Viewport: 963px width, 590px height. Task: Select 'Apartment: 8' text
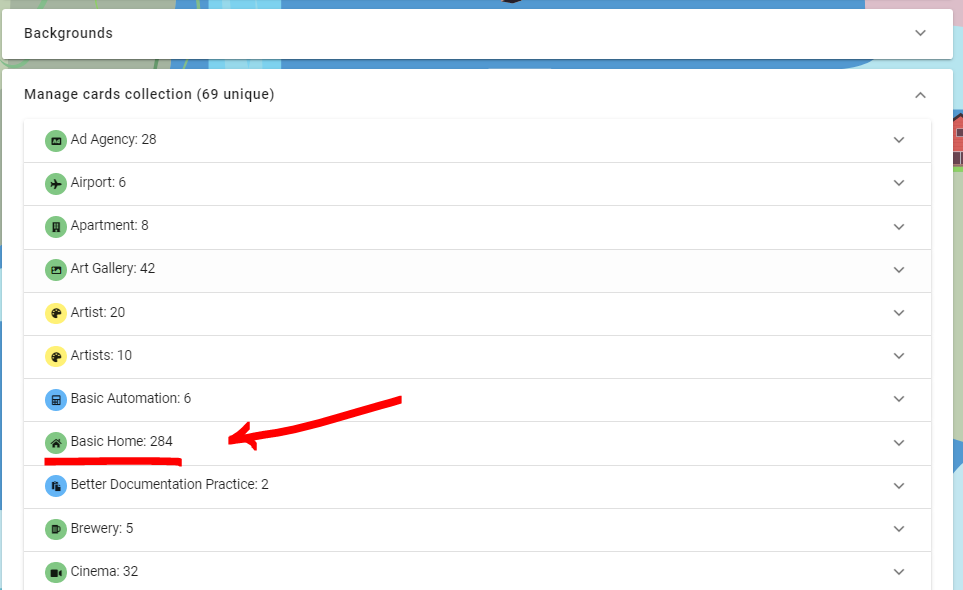click(109, 225)
